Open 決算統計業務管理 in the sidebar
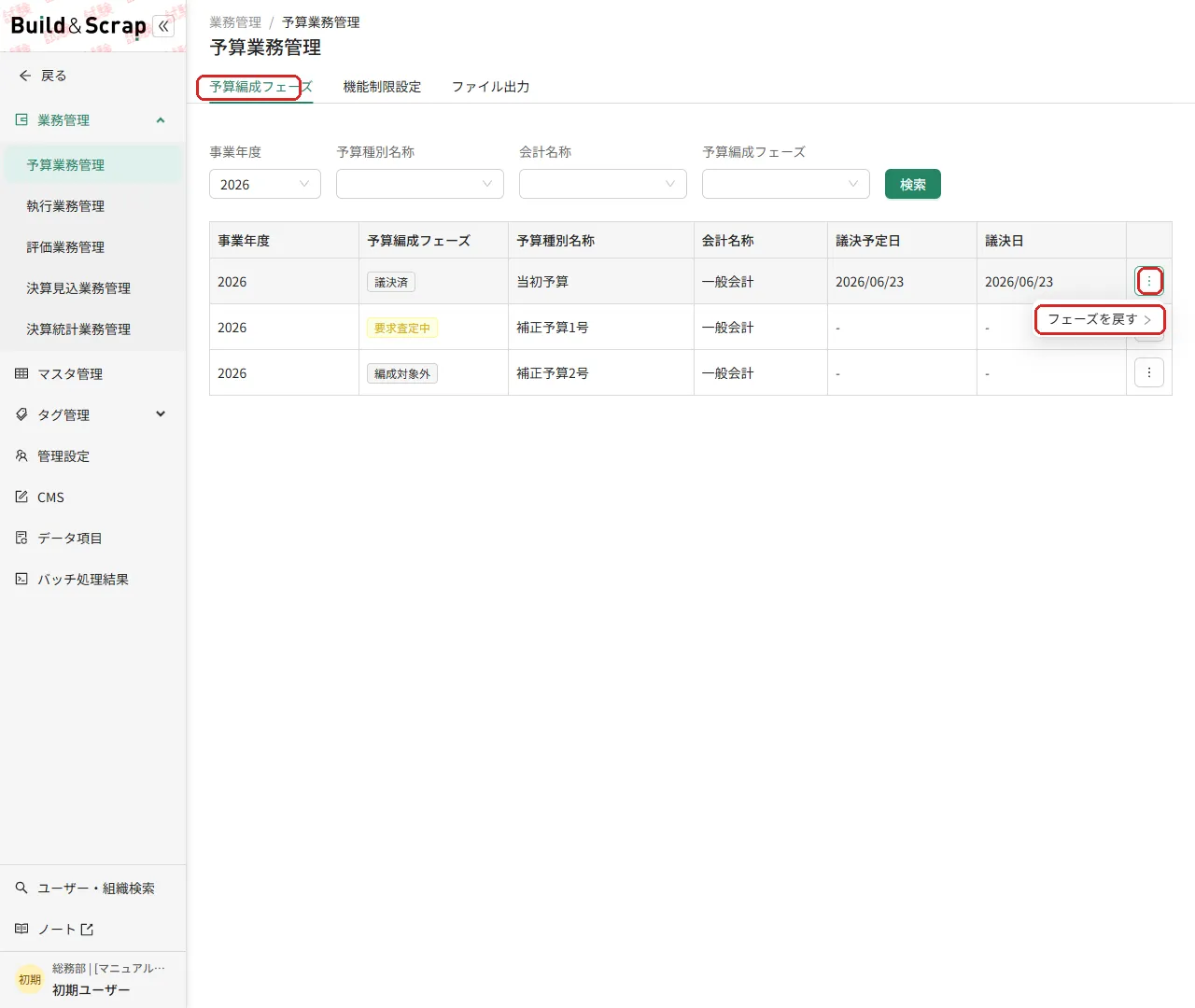Viewport: 1195px width, 1008px height. 91,329
